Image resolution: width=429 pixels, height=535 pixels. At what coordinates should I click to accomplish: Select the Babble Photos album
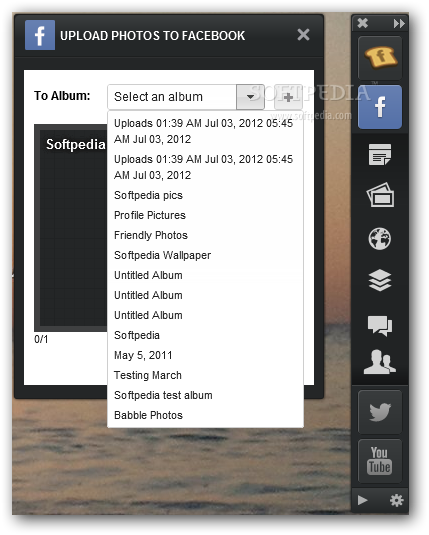pos(205,415)
